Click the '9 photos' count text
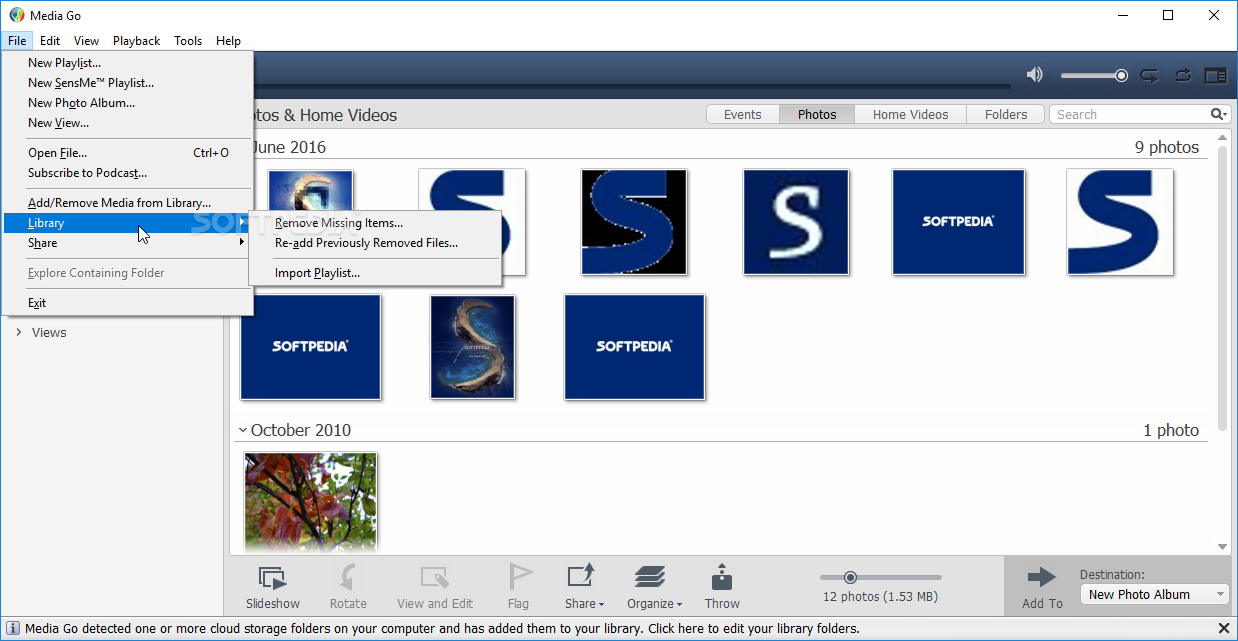The width and height of the screenshot is (1238, 641). pos(1167,147)
